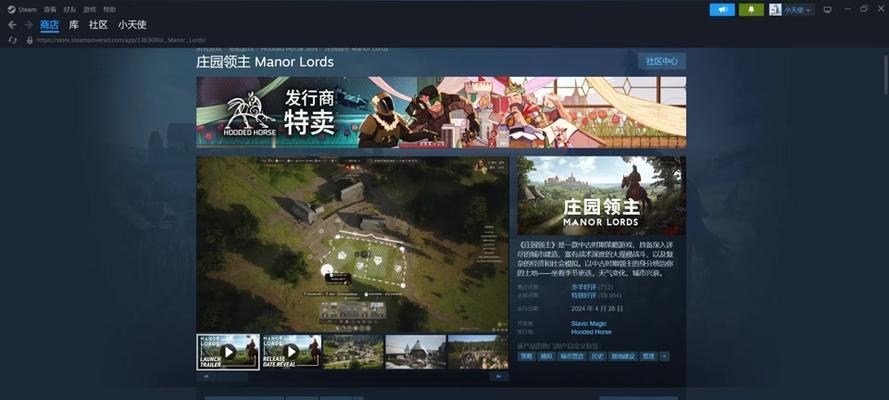The height and width of the screenshot is (400, 889).
Task: Switch to the 商店 (Store) tab
Action: pos(49,25)
